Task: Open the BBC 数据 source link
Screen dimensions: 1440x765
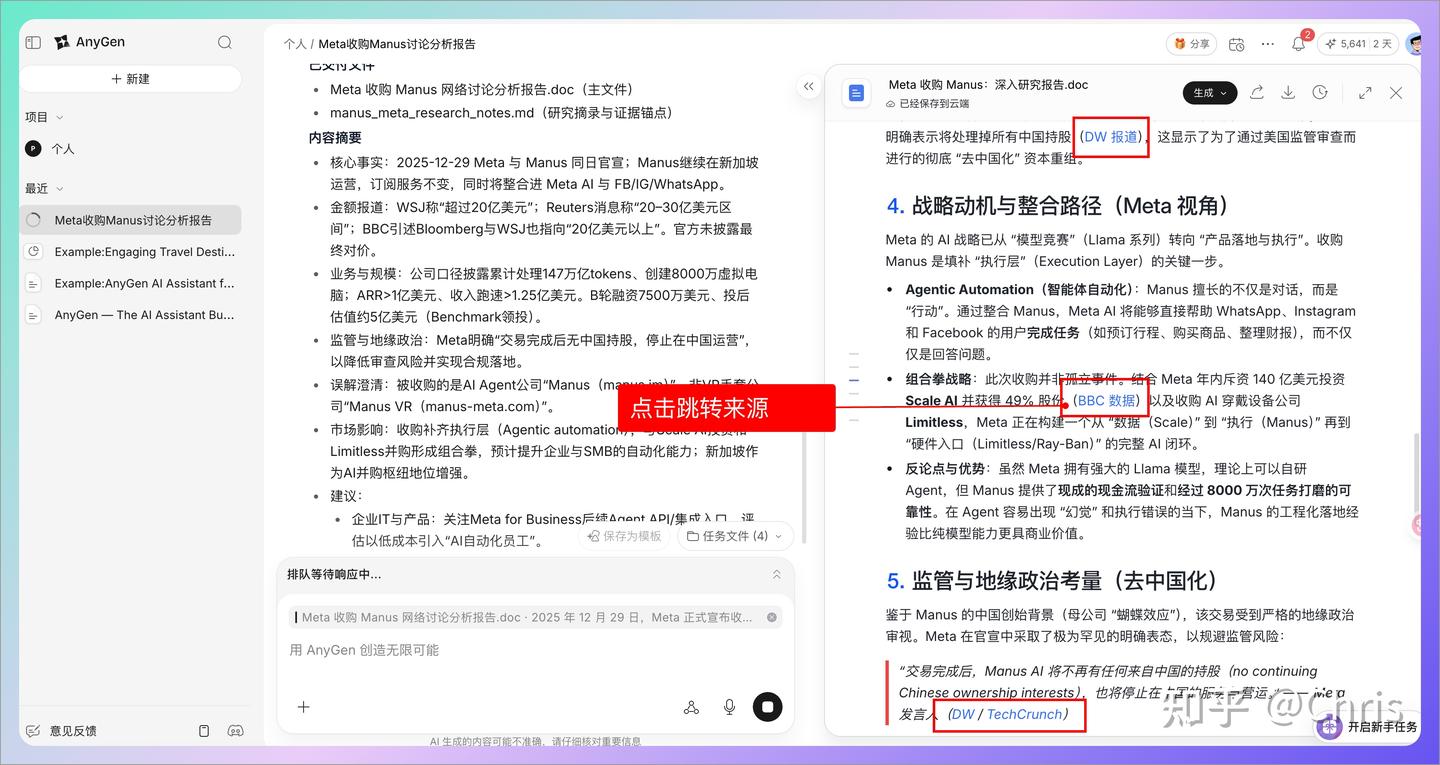Action: (1105, 401)
